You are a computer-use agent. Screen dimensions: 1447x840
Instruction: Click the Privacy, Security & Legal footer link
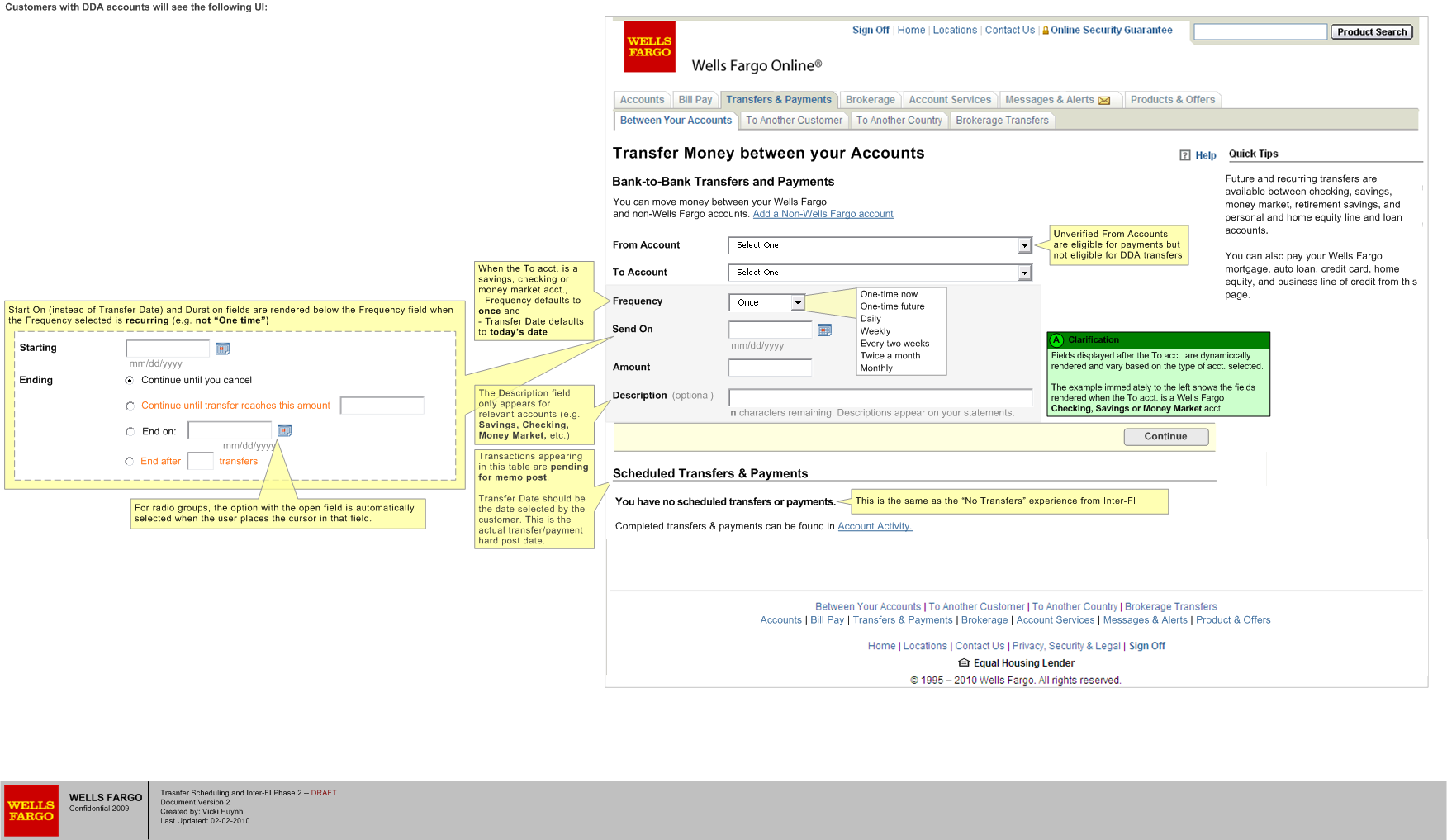pyautogui.click(x=1066, y=646)
